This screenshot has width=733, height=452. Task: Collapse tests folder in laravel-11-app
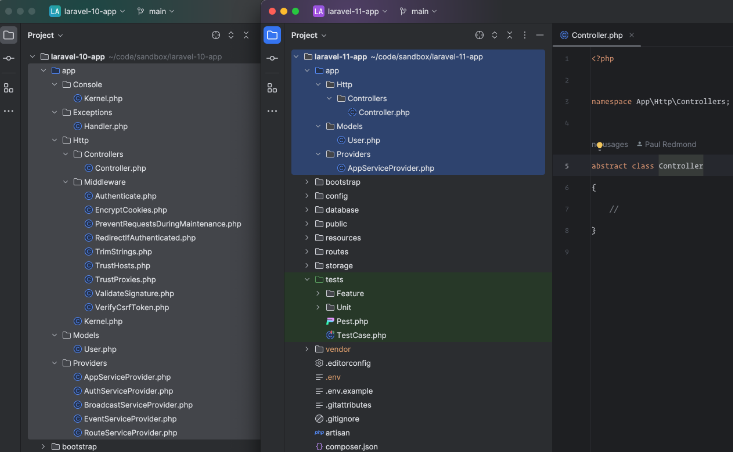(x=307, y=280)
